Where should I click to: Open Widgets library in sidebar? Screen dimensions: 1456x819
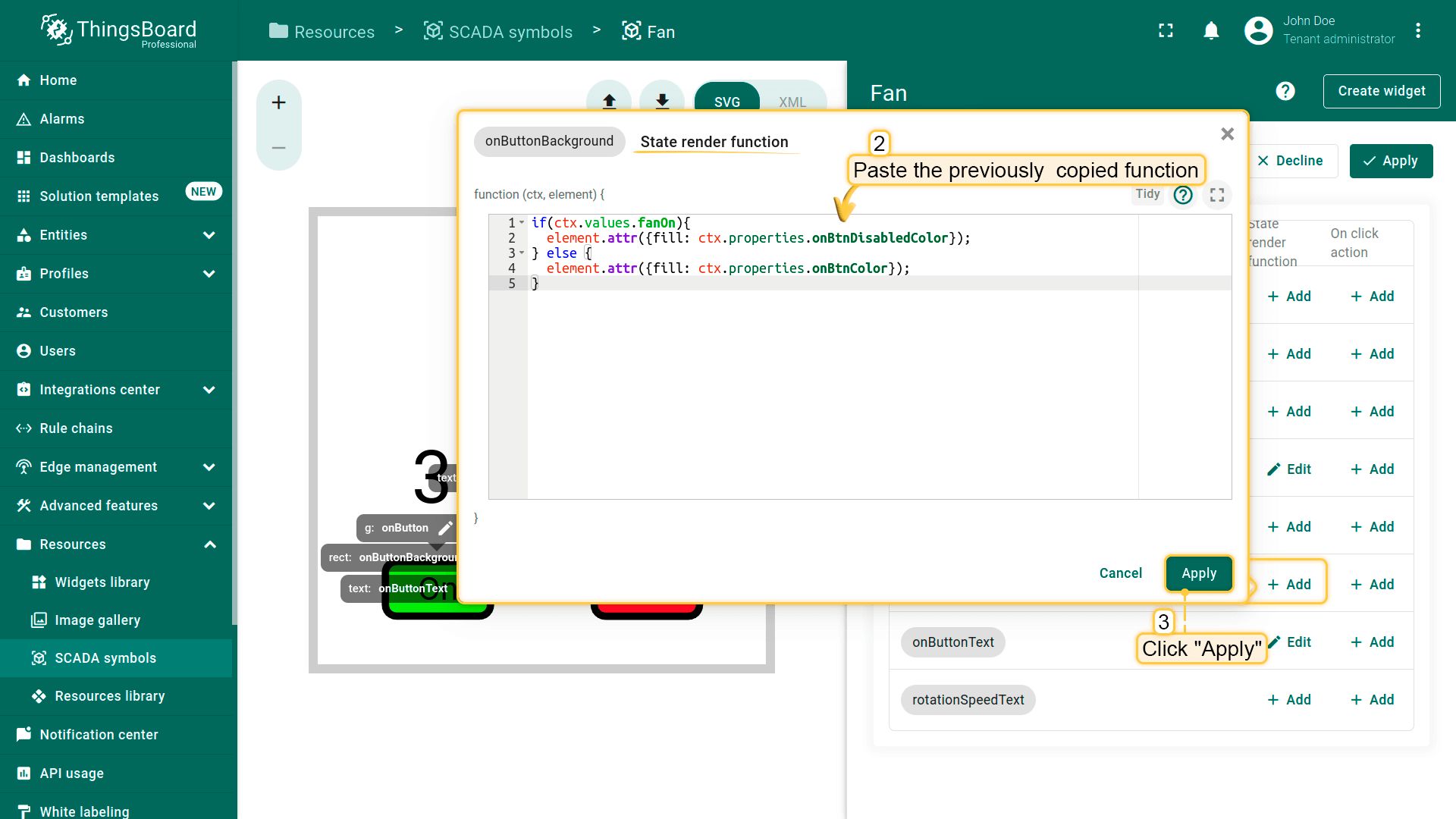point(102,582)
